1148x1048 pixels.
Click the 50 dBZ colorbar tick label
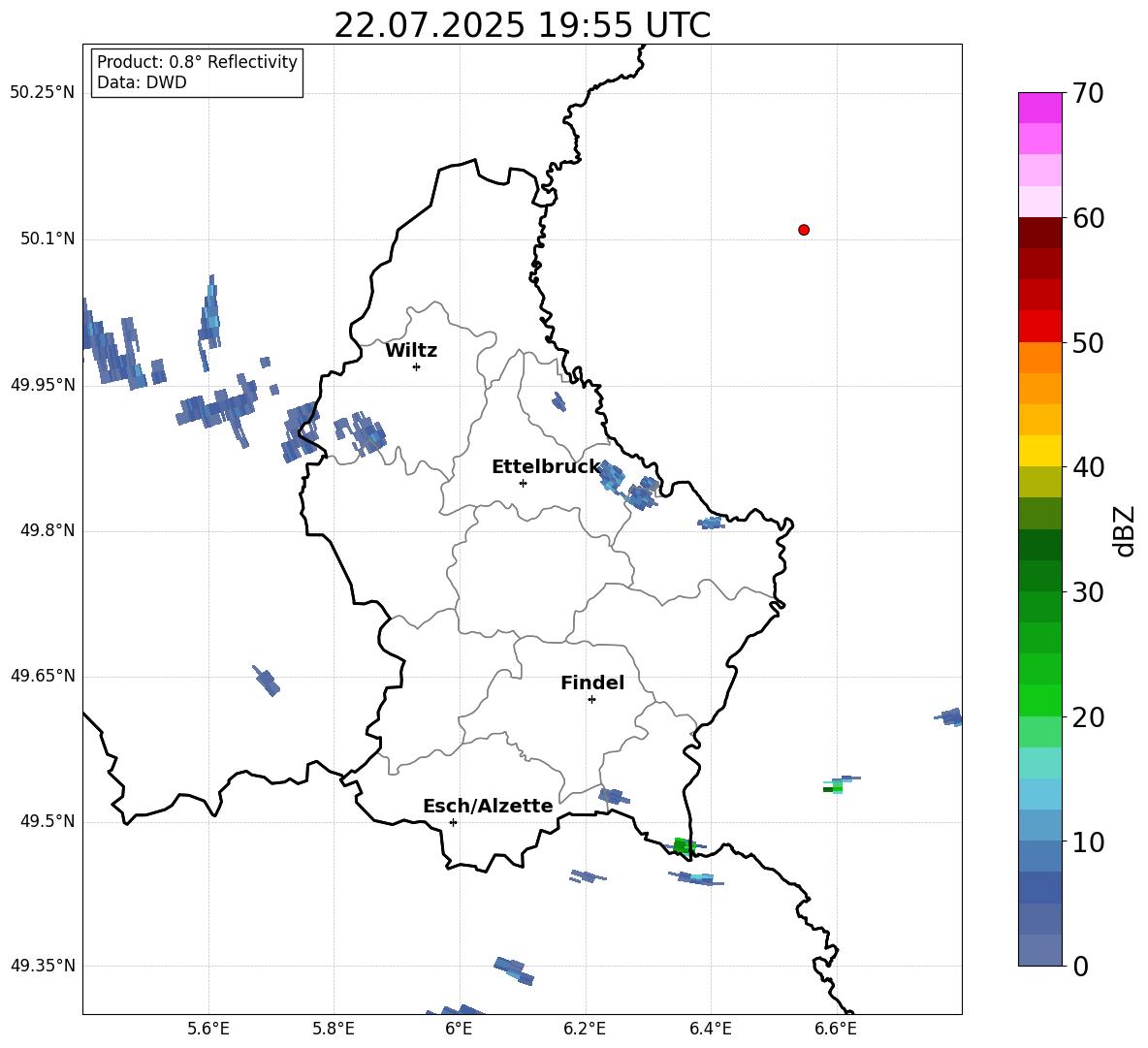point(1088,343)
